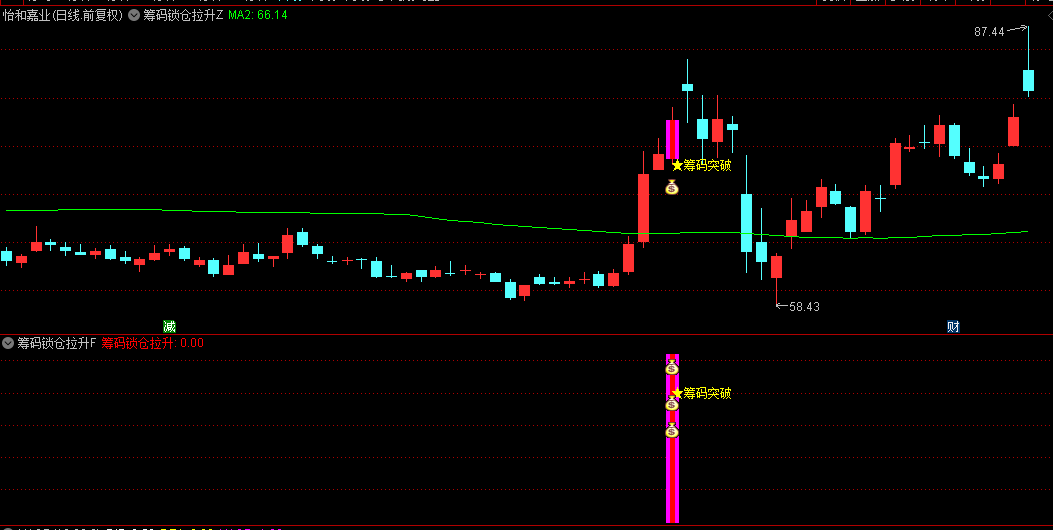Click the 87.44 high price label
This screenshot has width=1053, height=530.
coord(989,32)
